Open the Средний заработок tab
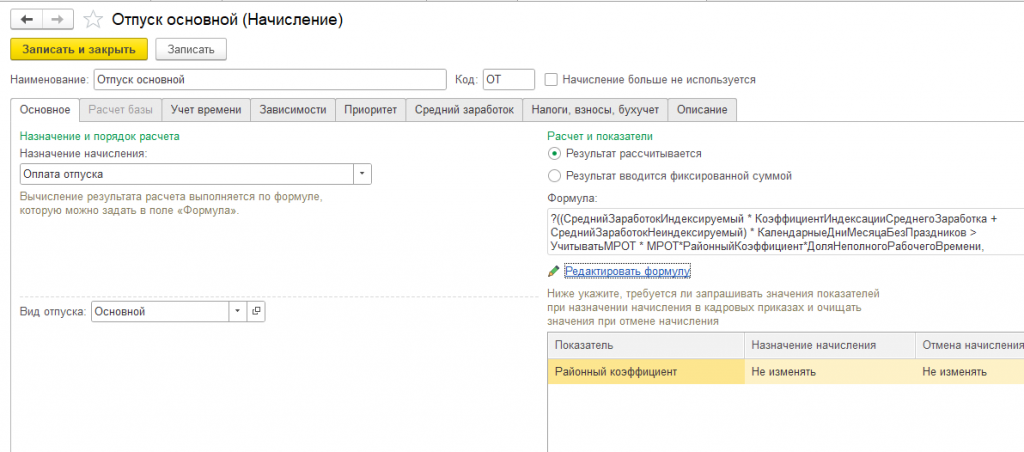The image size is (1024, 452). click(x=464, y=110)
